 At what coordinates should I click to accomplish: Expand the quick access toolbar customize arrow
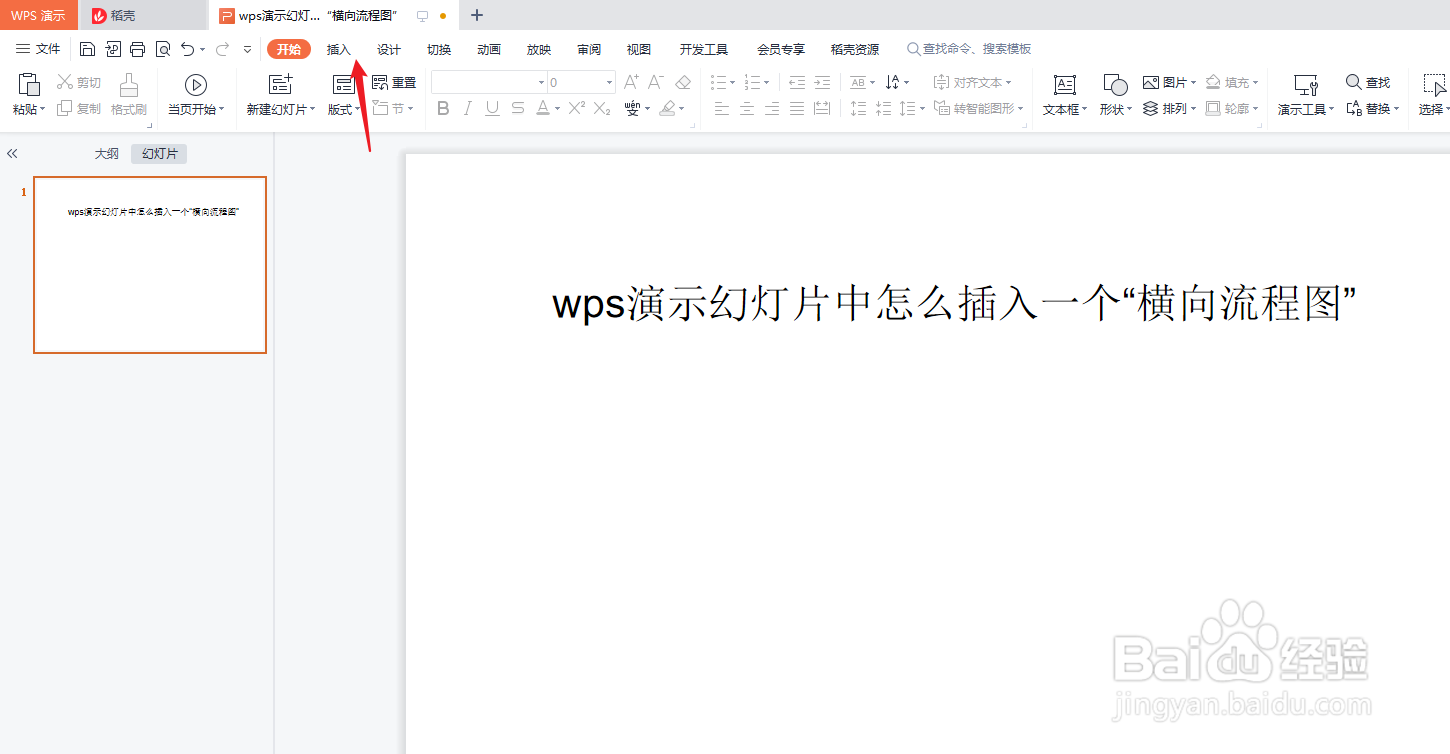248,49
